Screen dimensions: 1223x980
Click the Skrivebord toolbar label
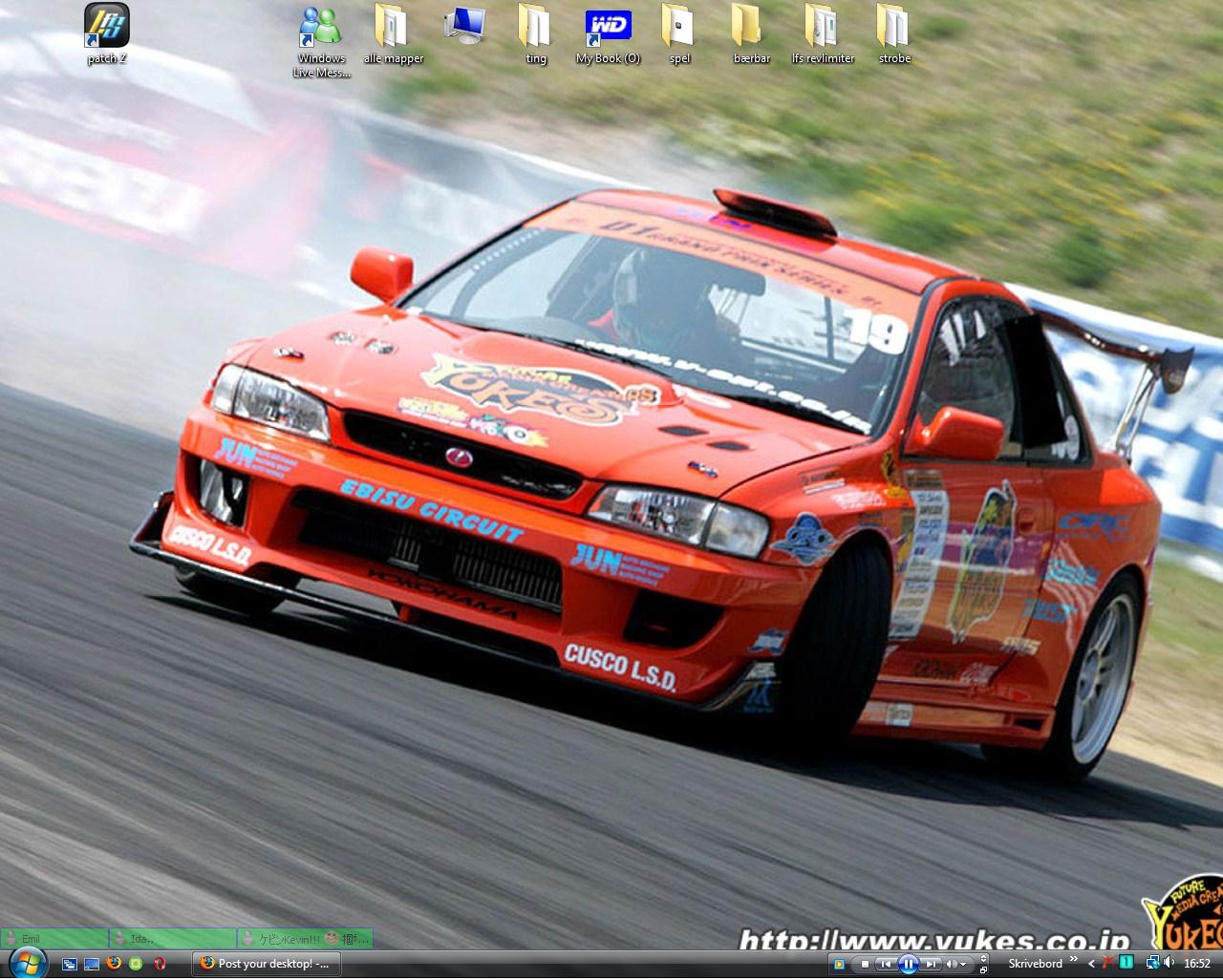point(1036,964)
